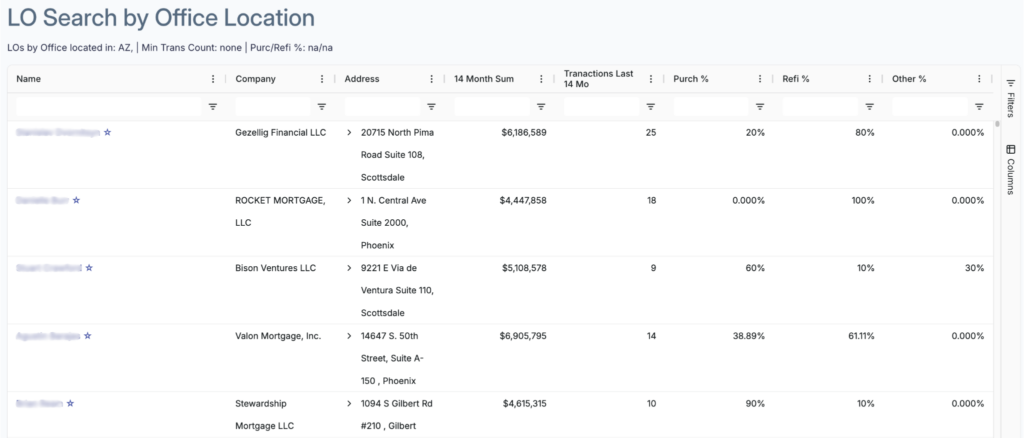
Task: Open the Other % column menu
Action: [979, 79]
